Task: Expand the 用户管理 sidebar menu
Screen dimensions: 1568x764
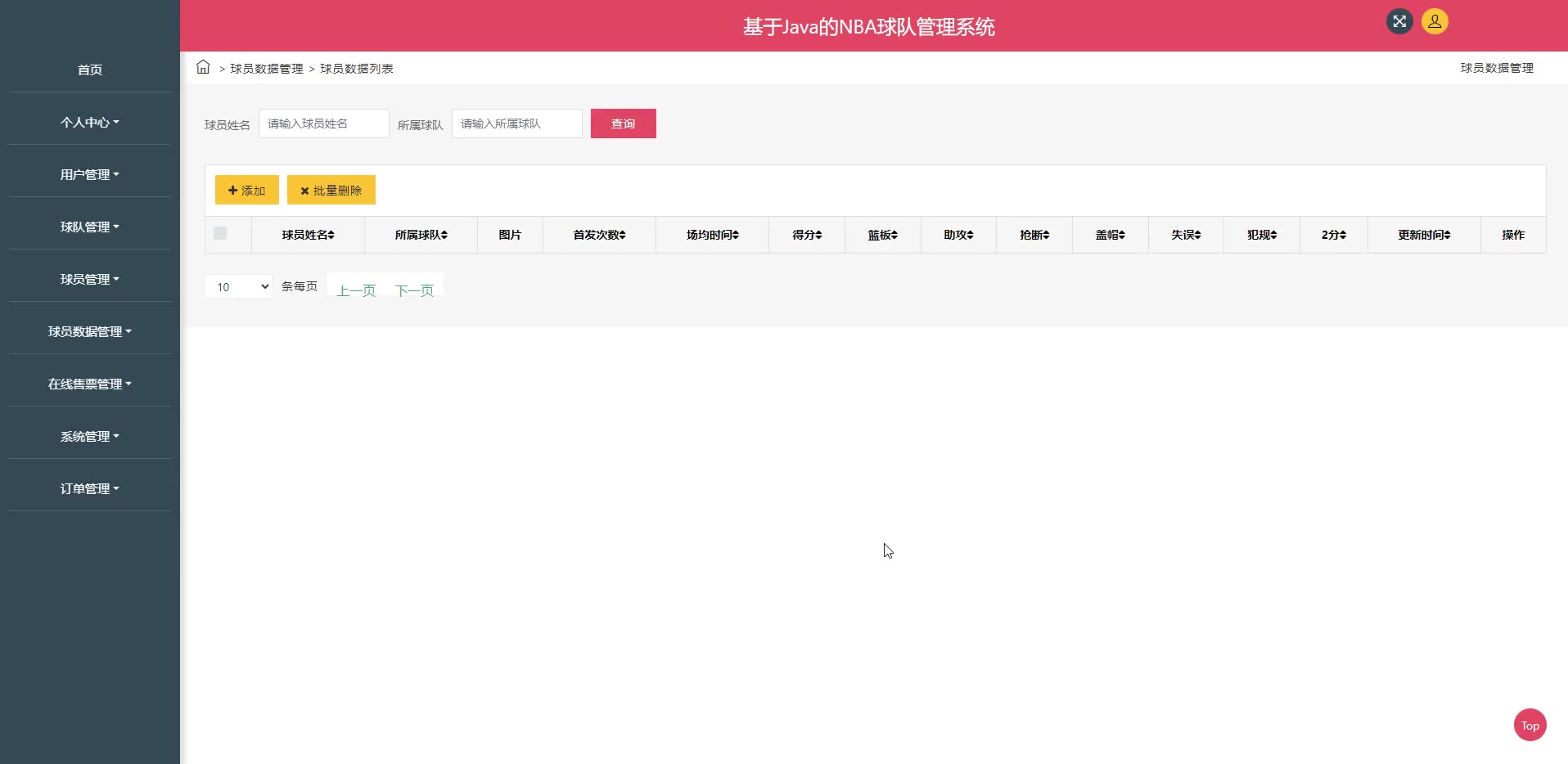Action: 90,174
